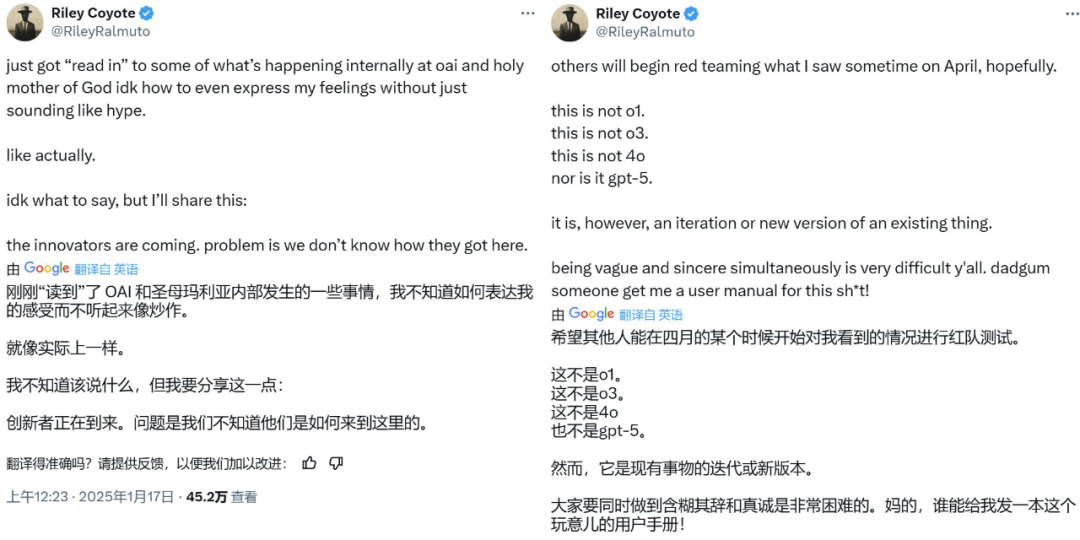
Task: Open @RileyRalmuto handle on left tweet
Action: point(100,31)
